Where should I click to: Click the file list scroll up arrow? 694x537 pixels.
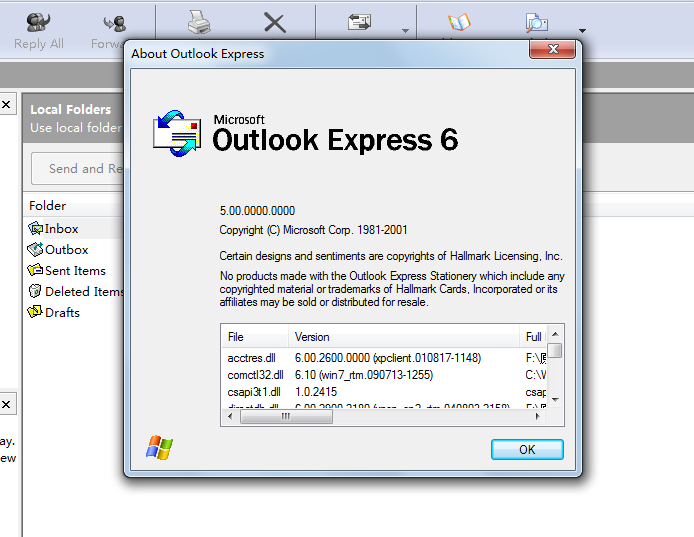point(555,334)
